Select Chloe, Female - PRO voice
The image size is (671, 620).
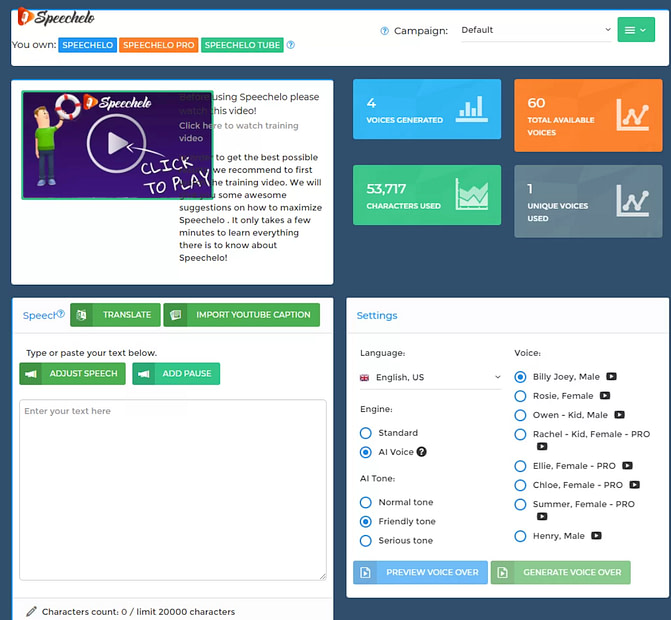coord(520,485)
